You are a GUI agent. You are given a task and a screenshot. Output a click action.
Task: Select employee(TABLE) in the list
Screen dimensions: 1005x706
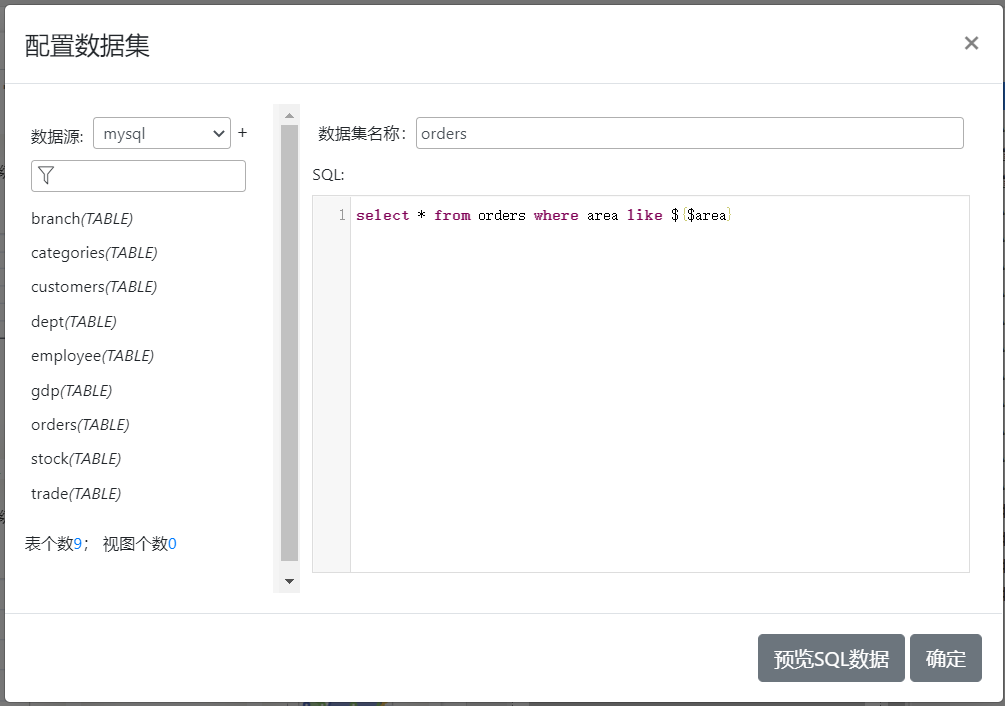92,356
